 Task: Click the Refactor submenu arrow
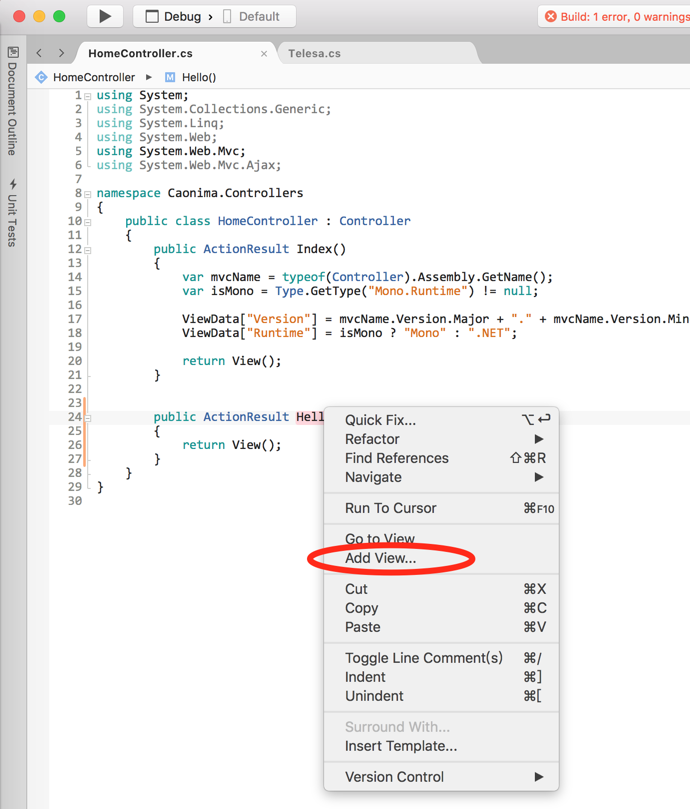click(539, 439)
